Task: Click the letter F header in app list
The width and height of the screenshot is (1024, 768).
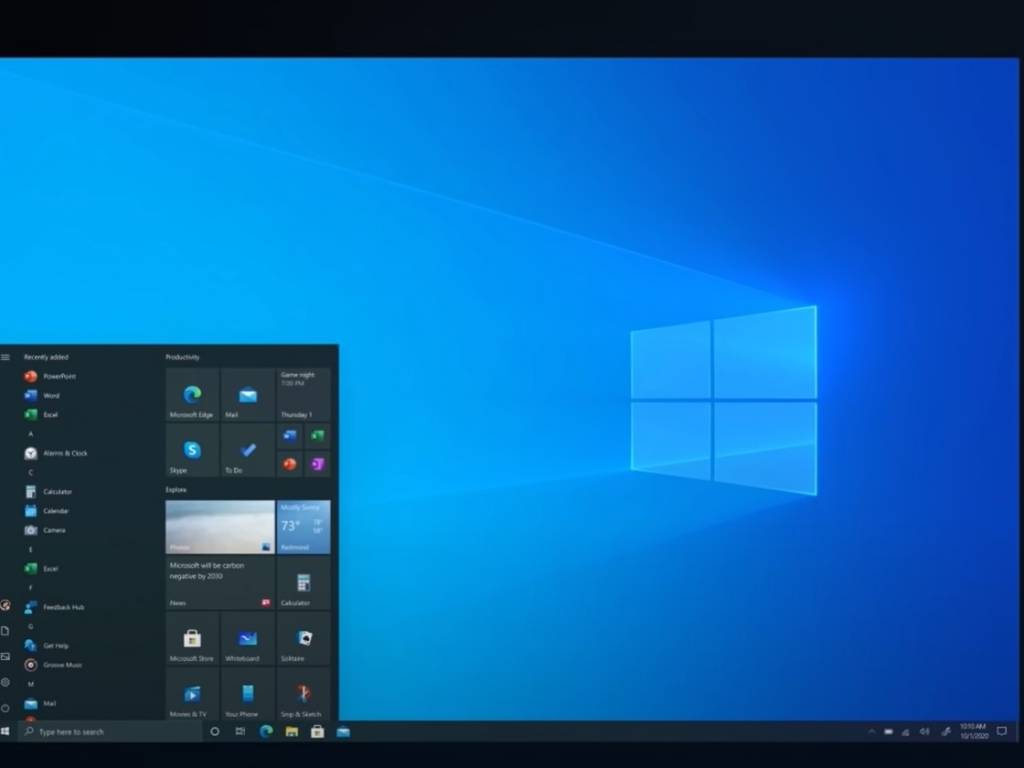Action: [x=31, y=588]
